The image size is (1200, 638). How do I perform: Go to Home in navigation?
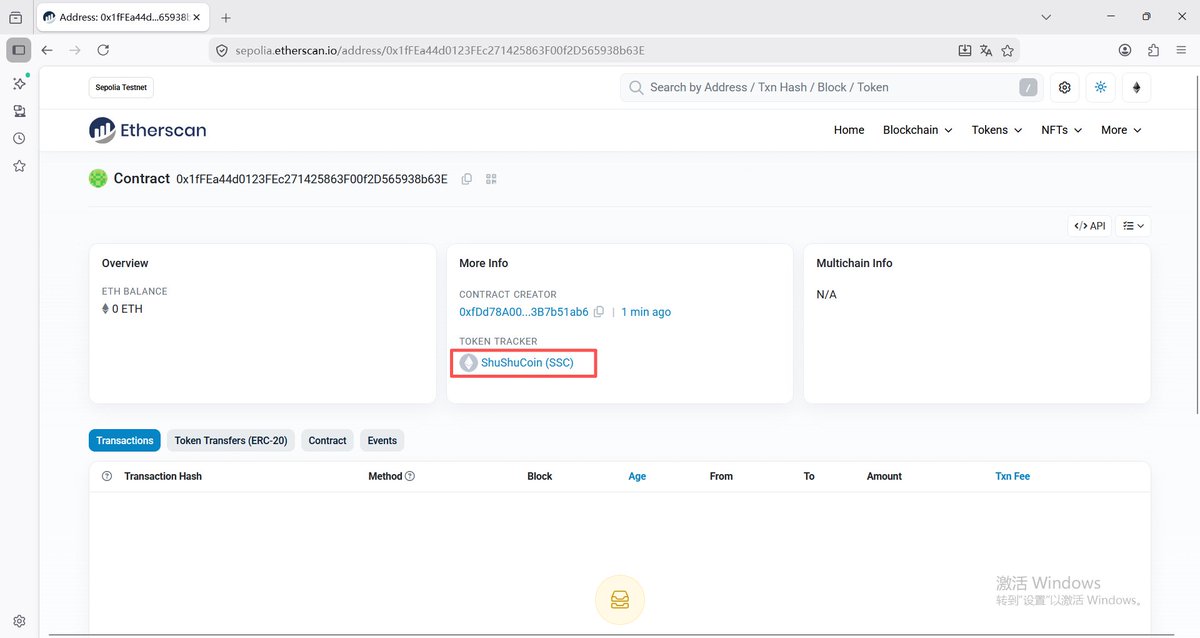click(849, 130)
